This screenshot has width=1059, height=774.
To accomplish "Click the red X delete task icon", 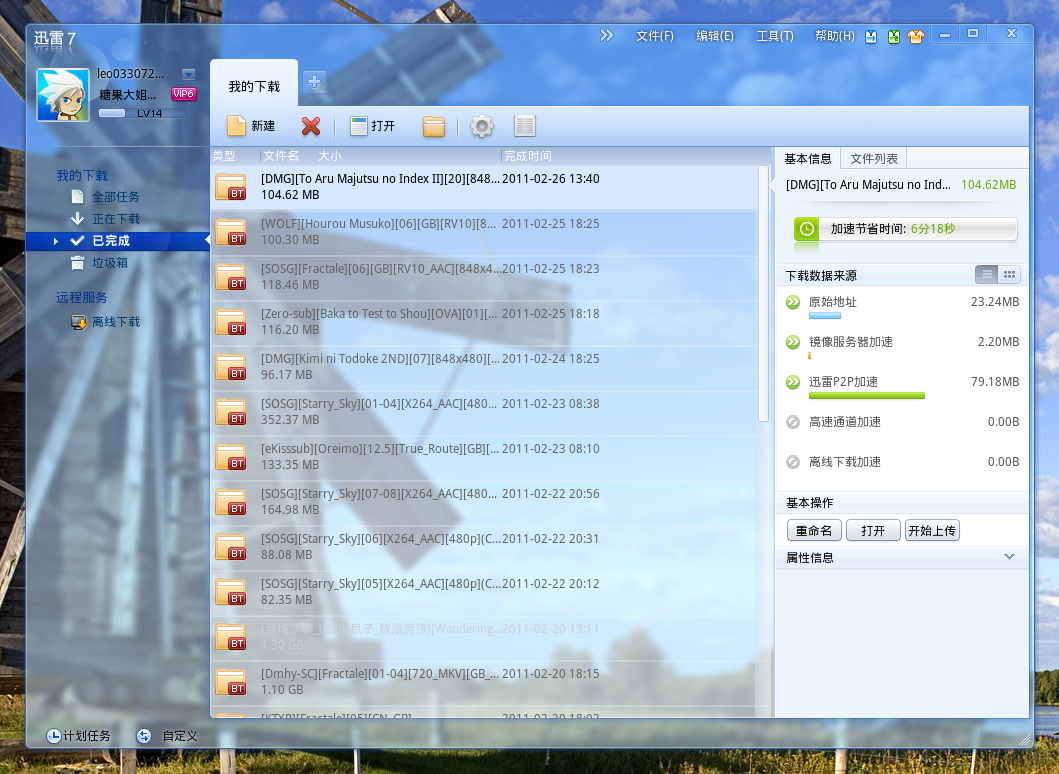I will tap(311, 126).
